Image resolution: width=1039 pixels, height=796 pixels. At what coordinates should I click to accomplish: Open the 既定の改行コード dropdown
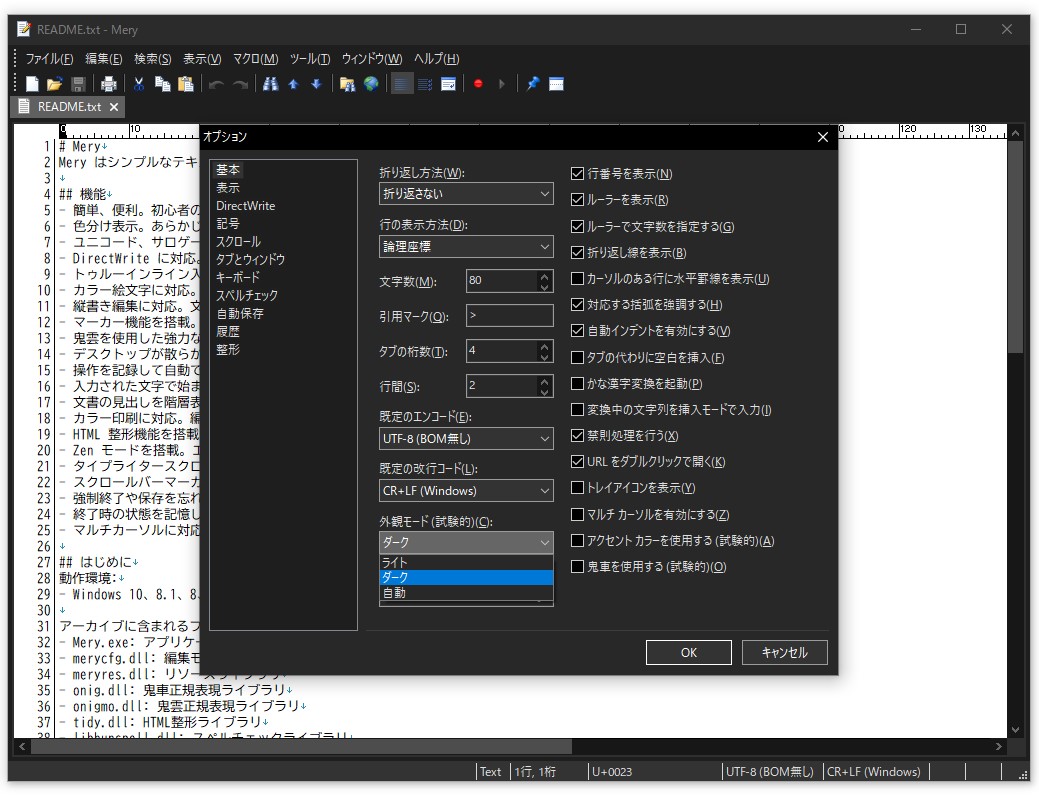tap(466, 491)
